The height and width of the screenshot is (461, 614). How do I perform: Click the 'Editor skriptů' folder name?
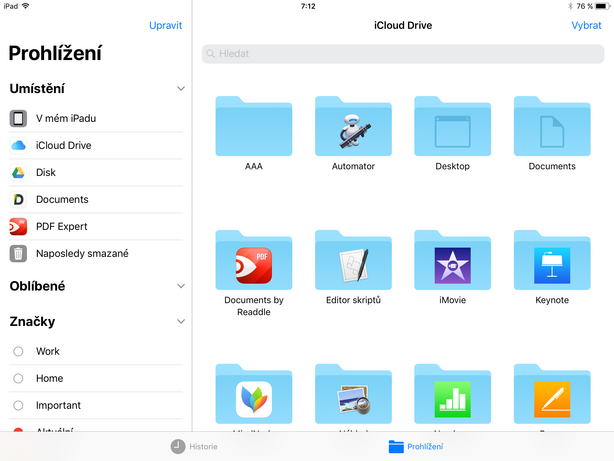tap(353, 300)
